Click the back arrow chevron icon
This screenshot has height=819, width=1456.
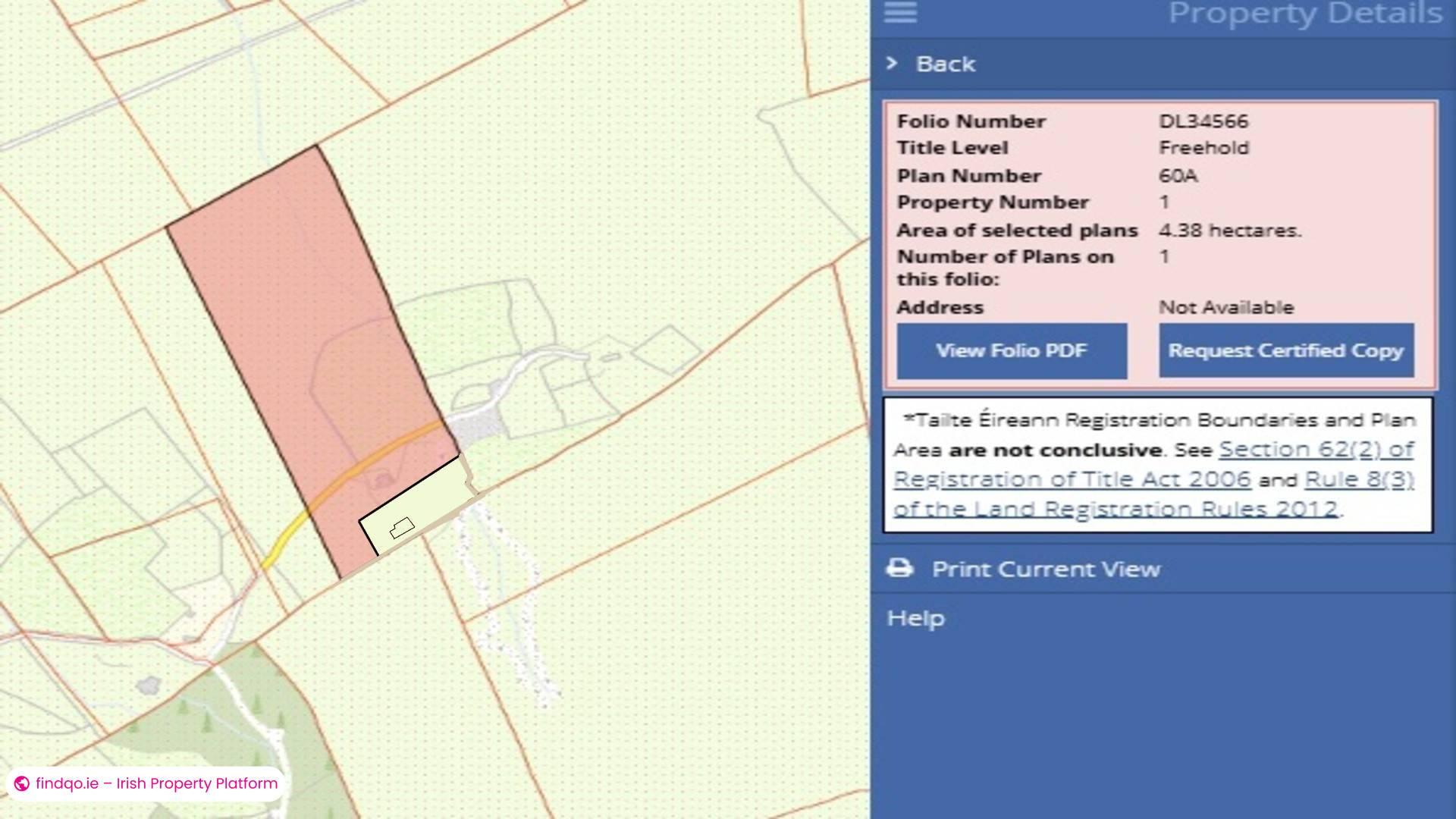point(891,64)
